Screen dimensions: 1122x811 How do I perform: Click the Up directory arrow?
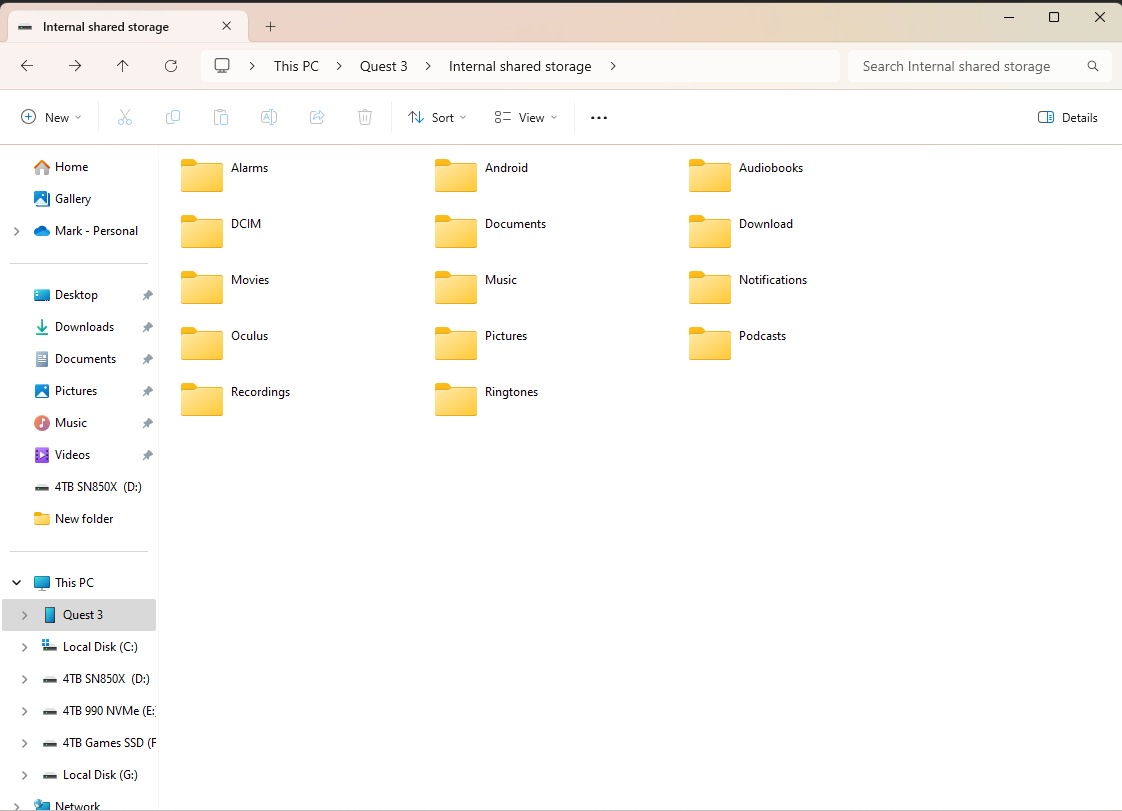coord(123,66)
